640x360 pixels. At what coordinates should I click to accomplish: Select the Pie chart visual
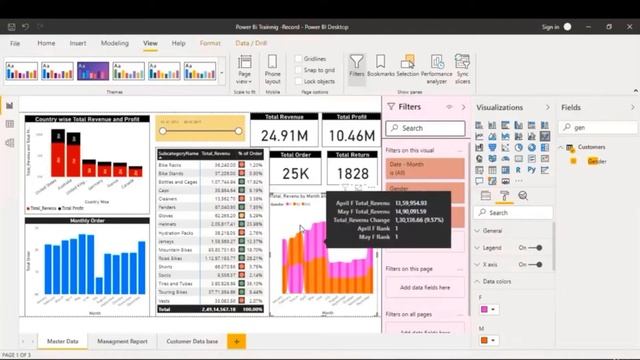pos(518,147)
